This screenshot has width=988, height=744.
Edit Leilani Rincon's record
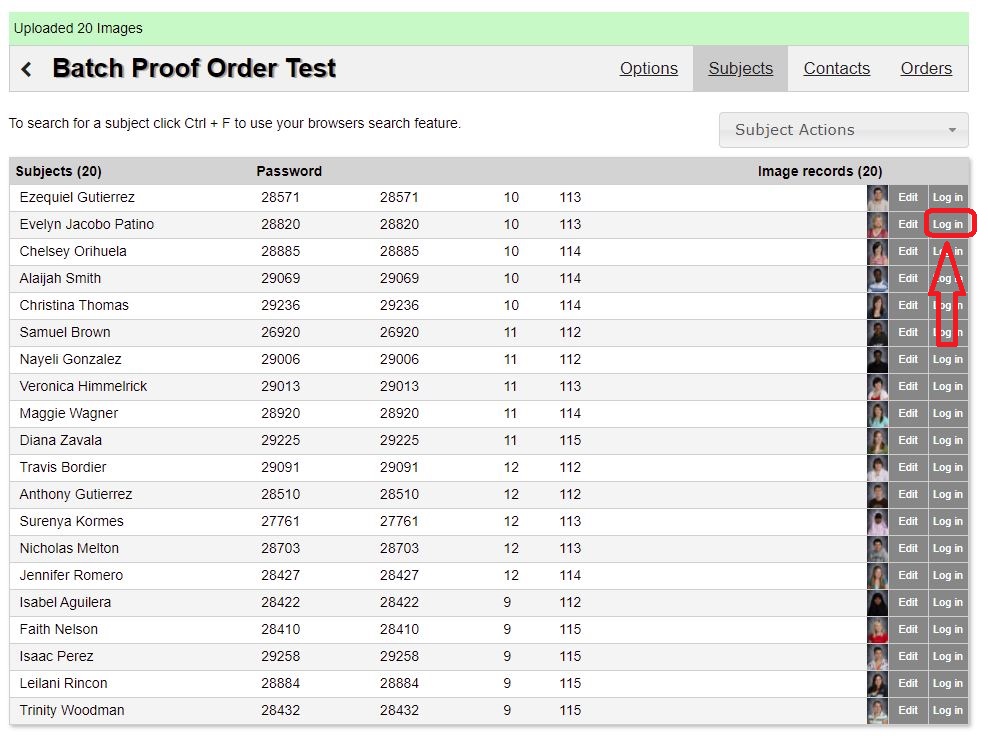[908, 684]
